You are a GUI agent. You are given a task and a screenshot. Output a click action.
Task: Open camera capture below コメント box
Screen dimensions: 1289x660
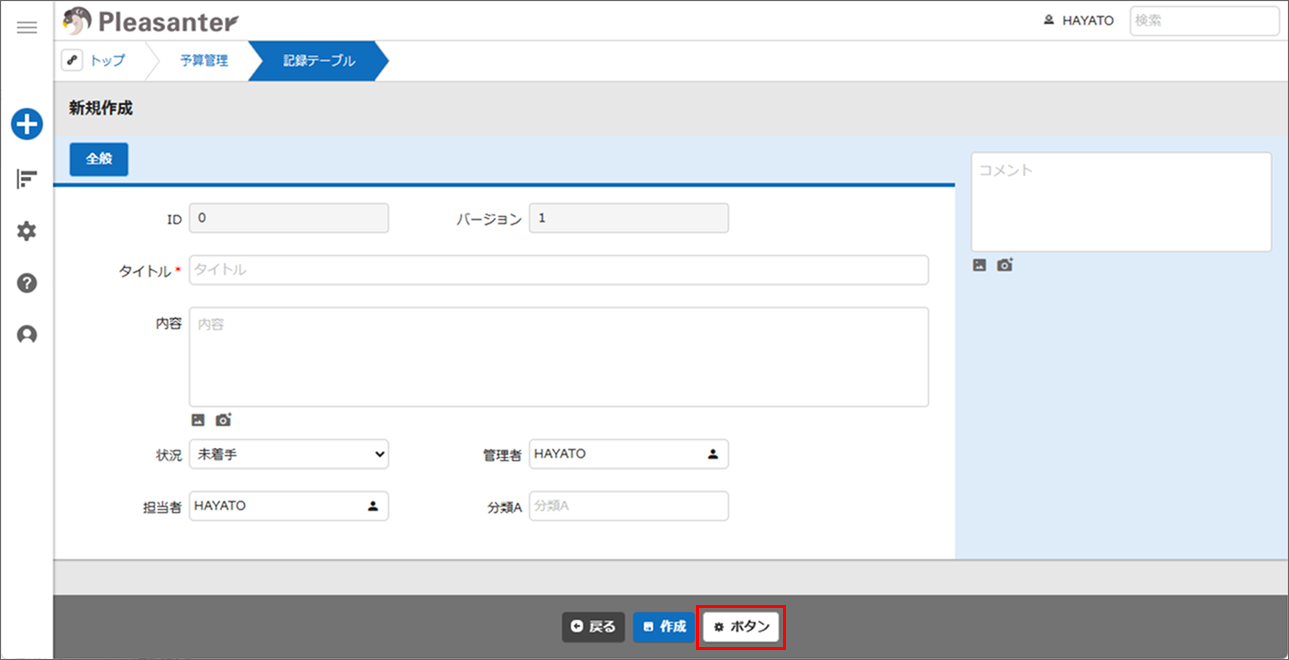pos(1005,265)
